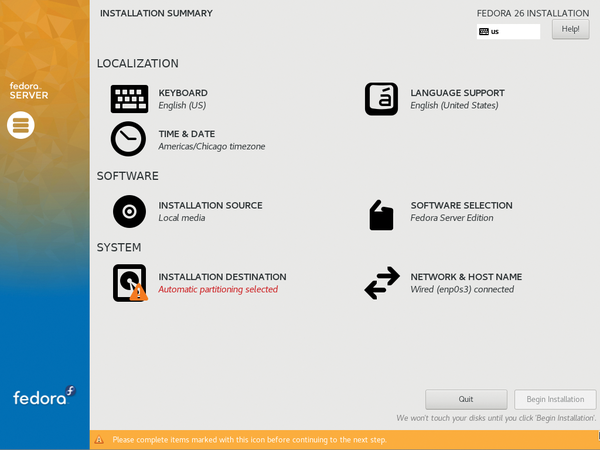Select the TIME & DATE label

coord(187,134)
